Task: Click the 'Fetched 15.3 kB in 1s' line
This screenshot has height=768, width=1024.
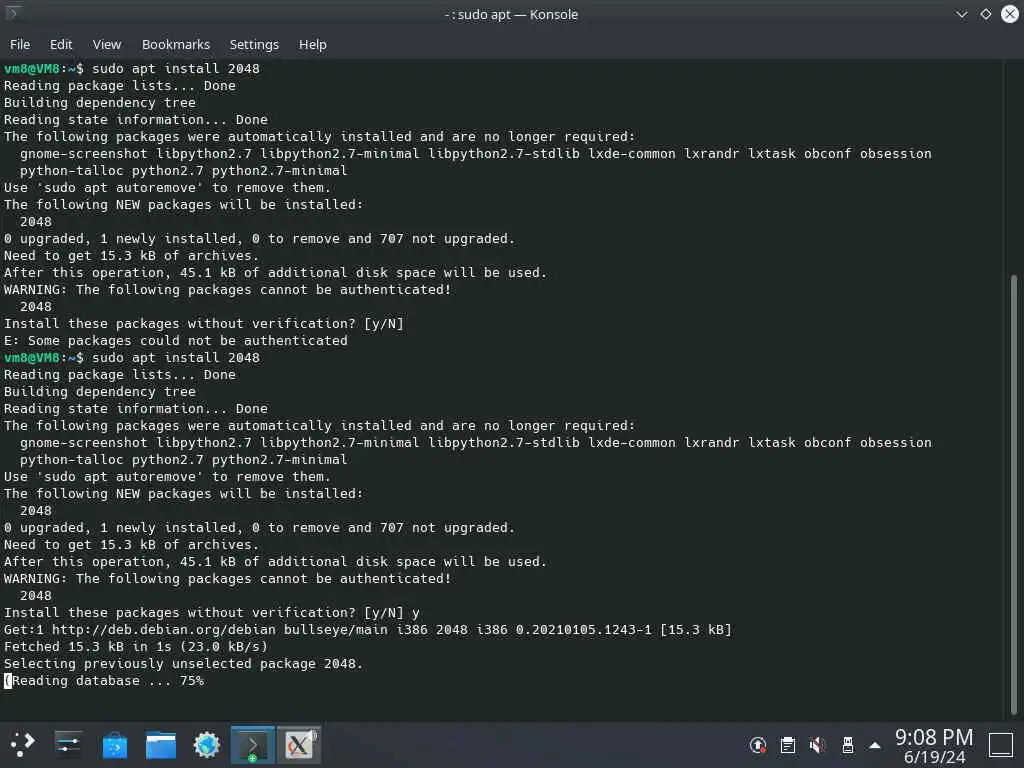Action: click(136, 647)
